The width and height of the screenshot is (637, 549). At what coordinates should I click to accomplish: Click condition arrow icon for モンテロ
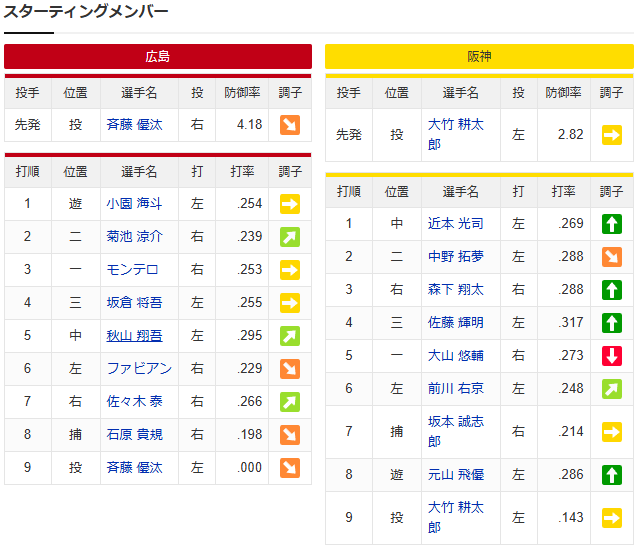[x=290, y=270]
